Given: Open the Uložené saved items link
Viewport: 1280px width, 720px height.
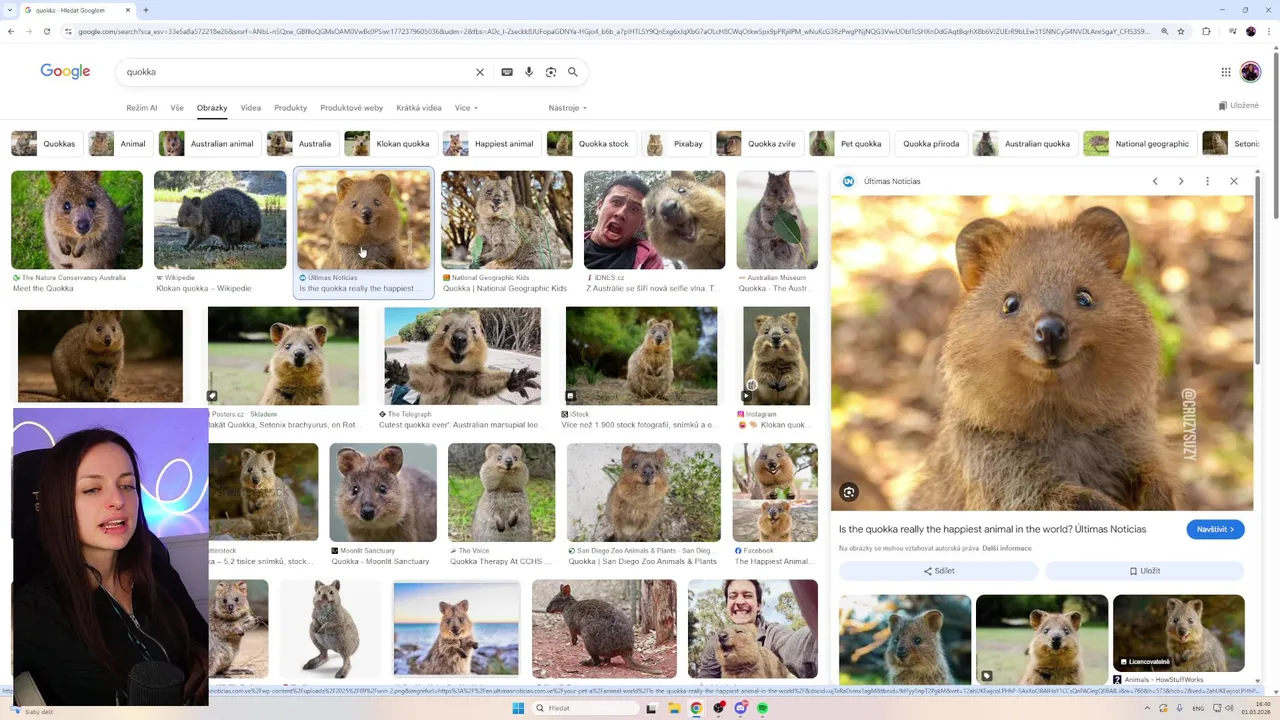Looking at the screenshot, I should pyautogui.click(x=1239, y=106).
